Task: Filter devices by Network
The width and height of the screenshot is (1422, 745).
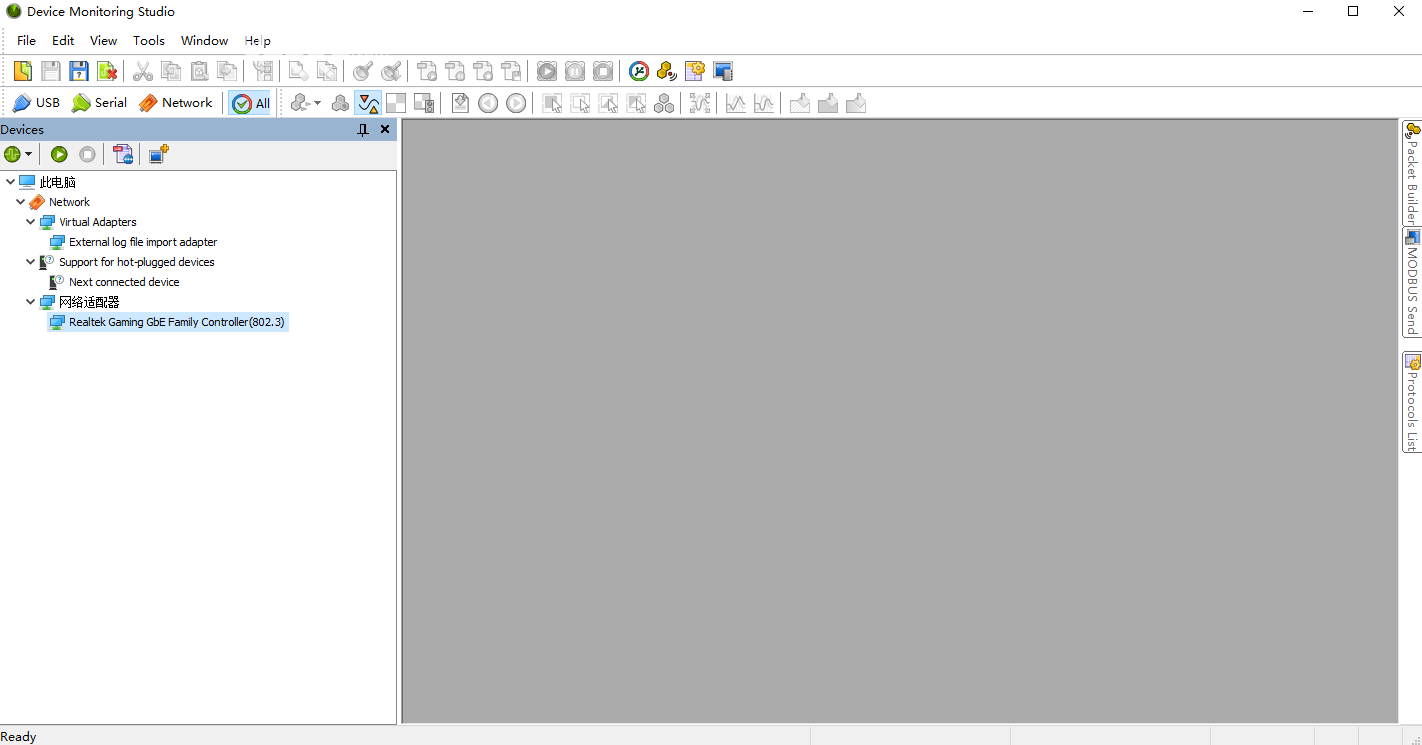Action: tap(175, 103)
